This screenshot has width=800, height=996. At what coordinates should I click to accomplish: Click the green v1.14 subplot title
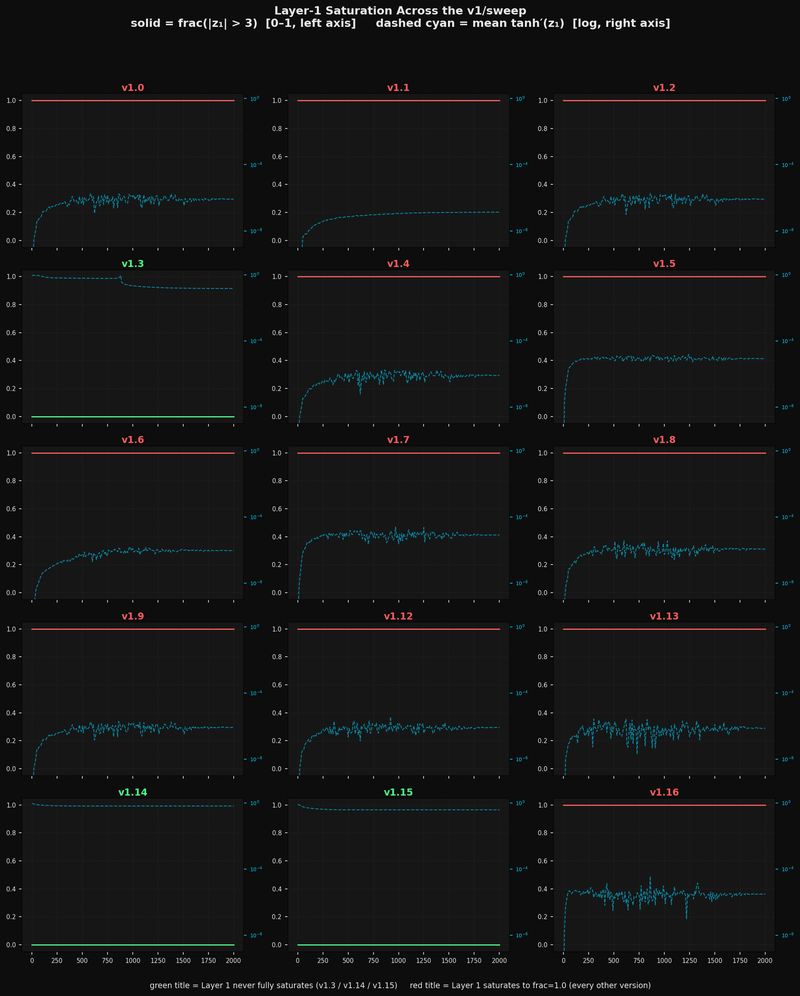click(x=133, y=792)
